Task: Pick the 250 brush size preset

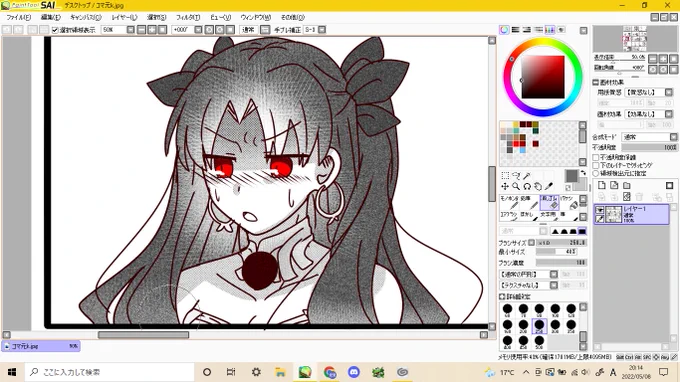Action: tap(539, 326)
